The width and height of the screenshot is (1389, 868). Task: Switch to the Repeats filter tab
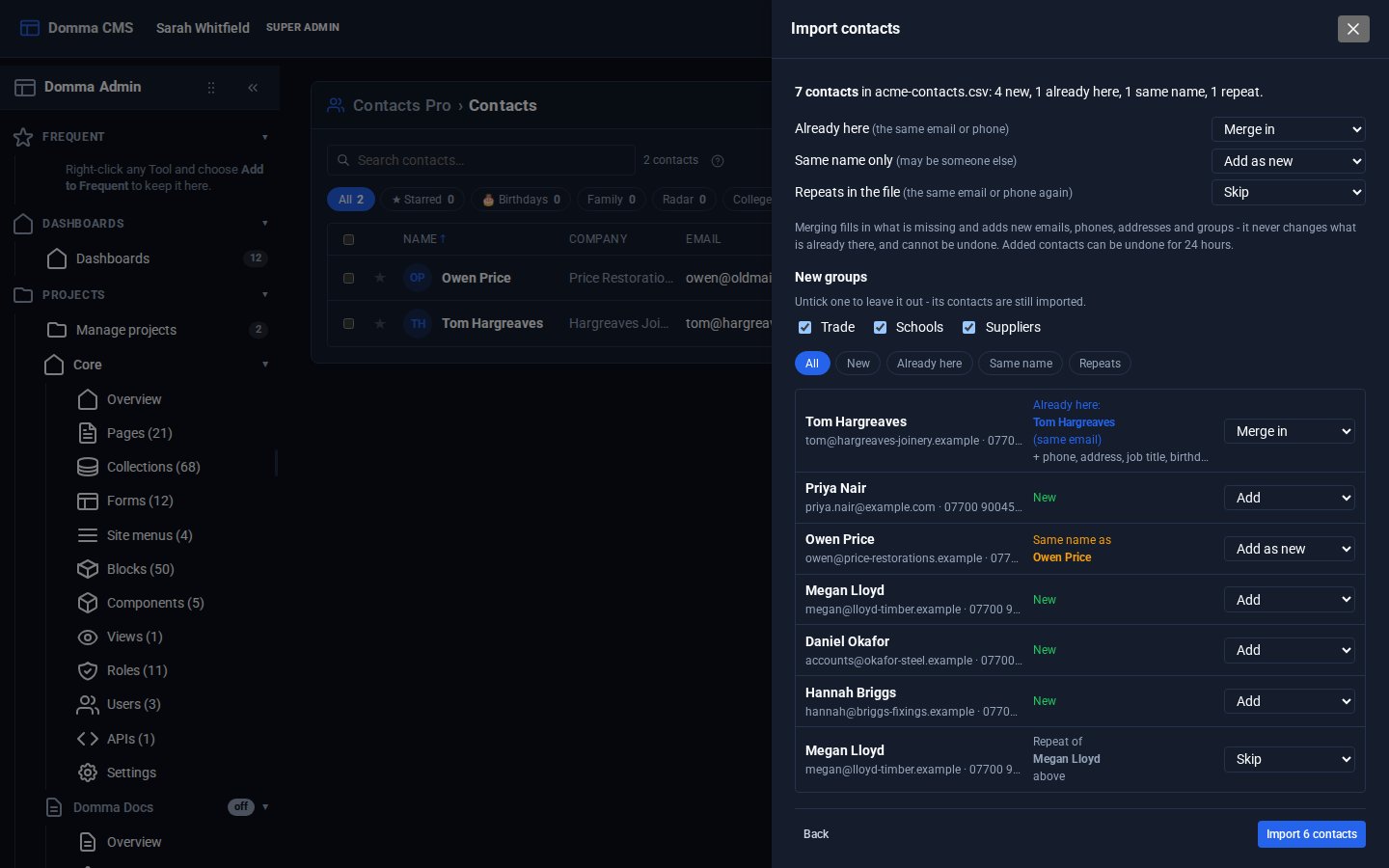[x=1100, y=364]
